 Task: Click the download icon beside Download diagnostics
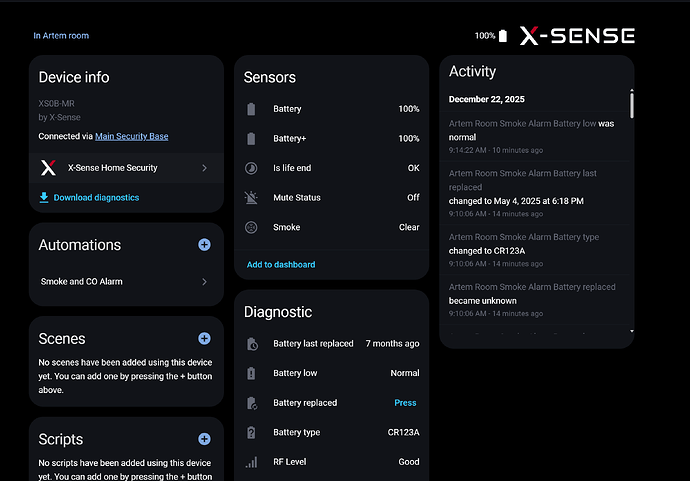44,198
